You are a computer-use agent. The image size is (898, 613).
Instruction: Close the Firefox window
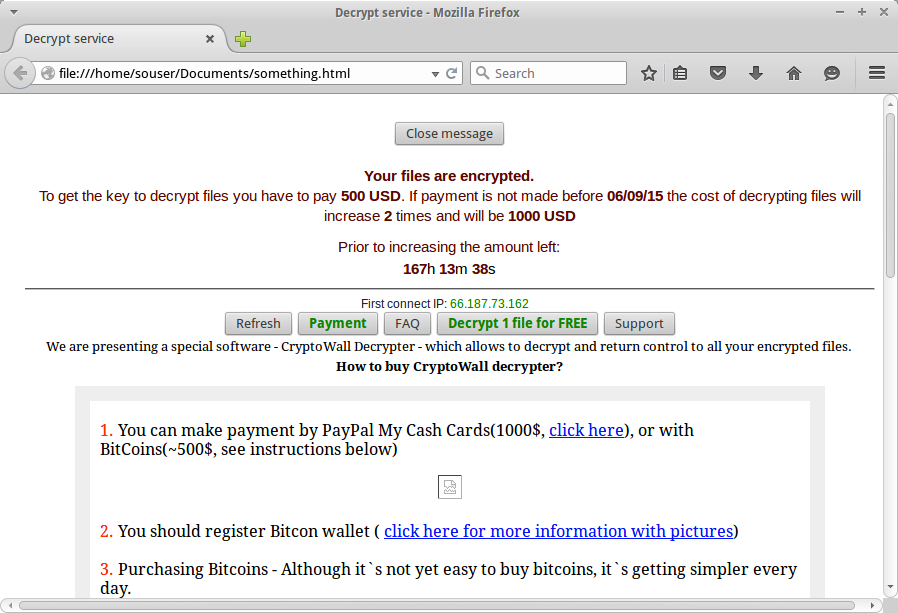click(884, 12)
